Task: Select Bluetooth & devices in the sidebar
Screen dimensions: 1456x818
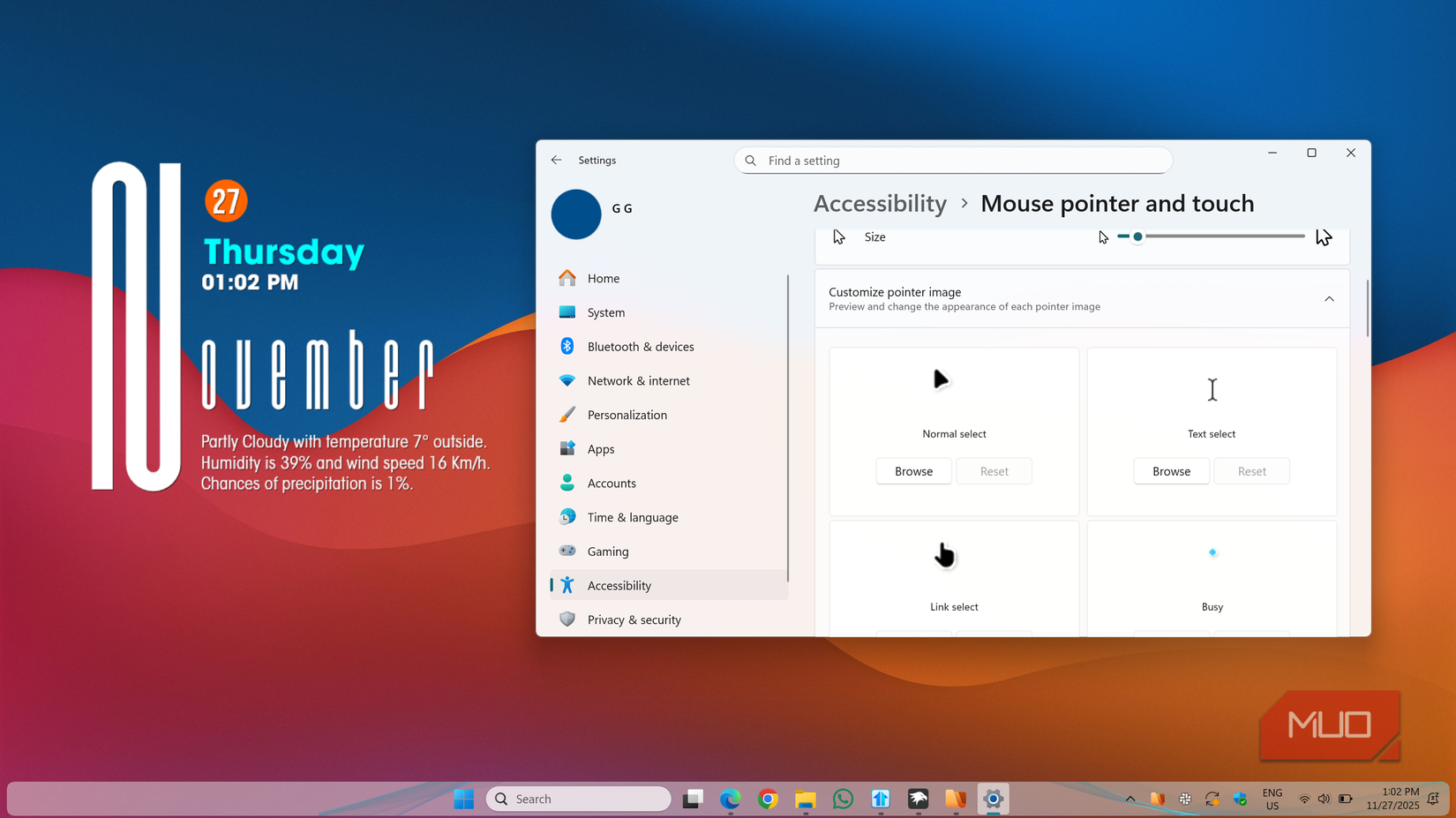Action: [x=641, y=346]
